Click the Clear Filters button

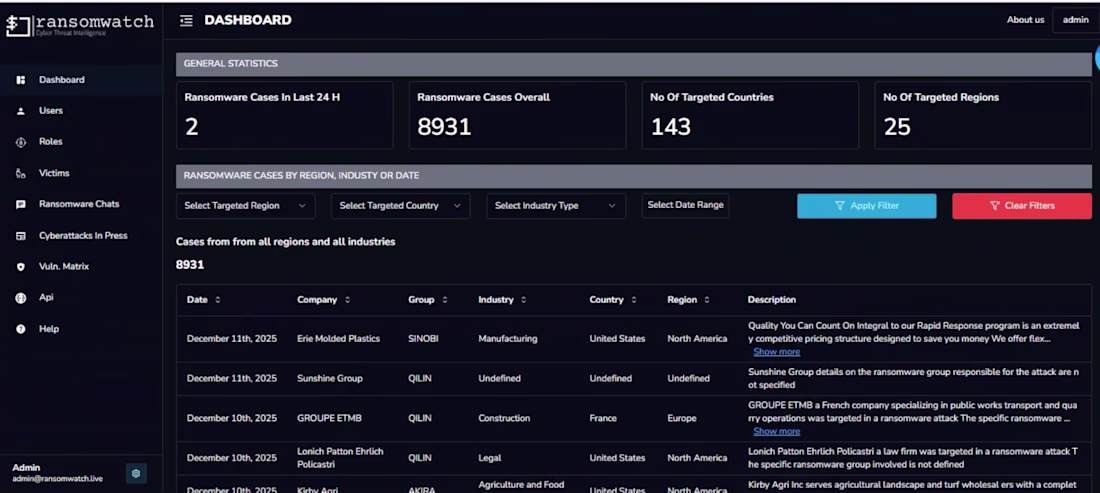click(1021, 206)
